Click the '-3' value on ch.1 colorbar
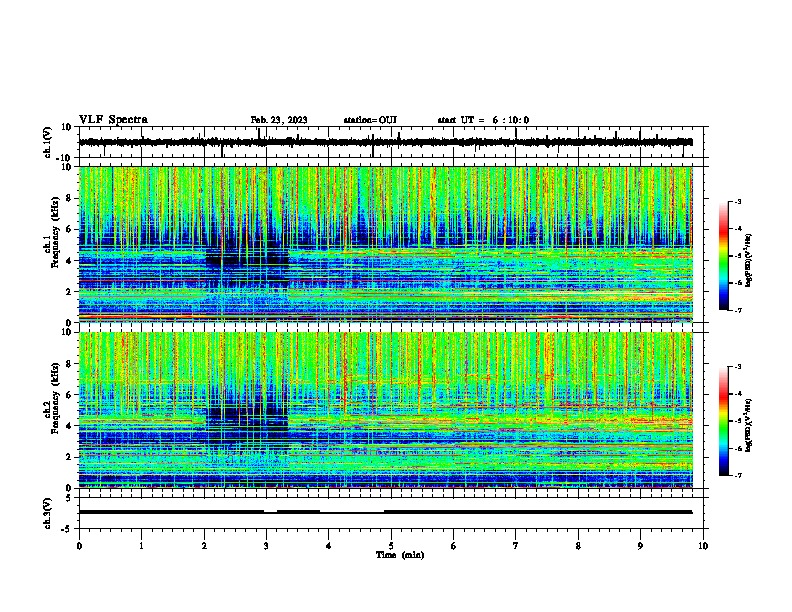792x612 pixels. point(737,201)
